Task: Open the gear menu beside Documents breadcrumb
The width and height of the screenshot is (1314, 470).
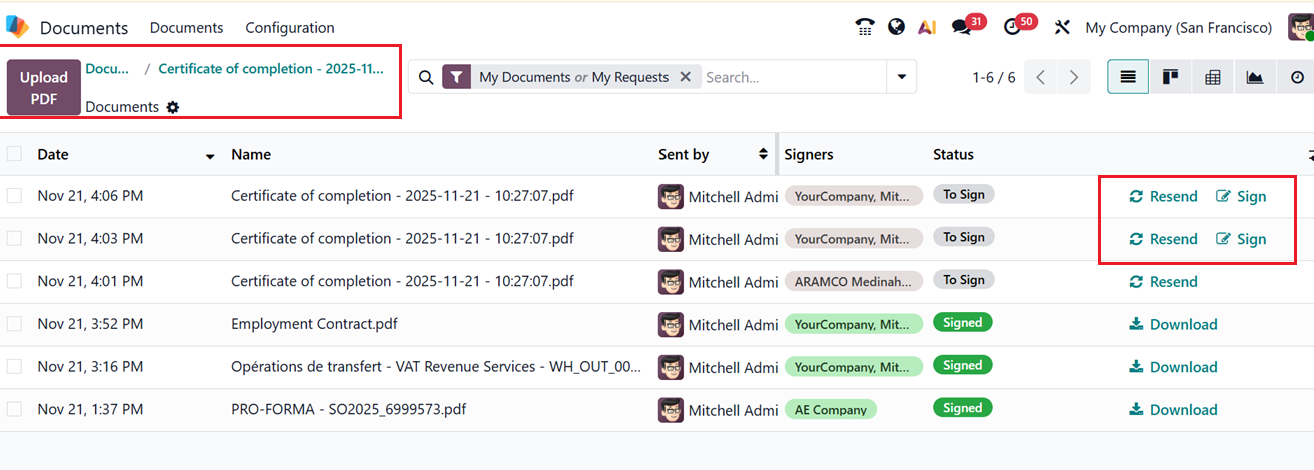Action: tap(173, 107)
